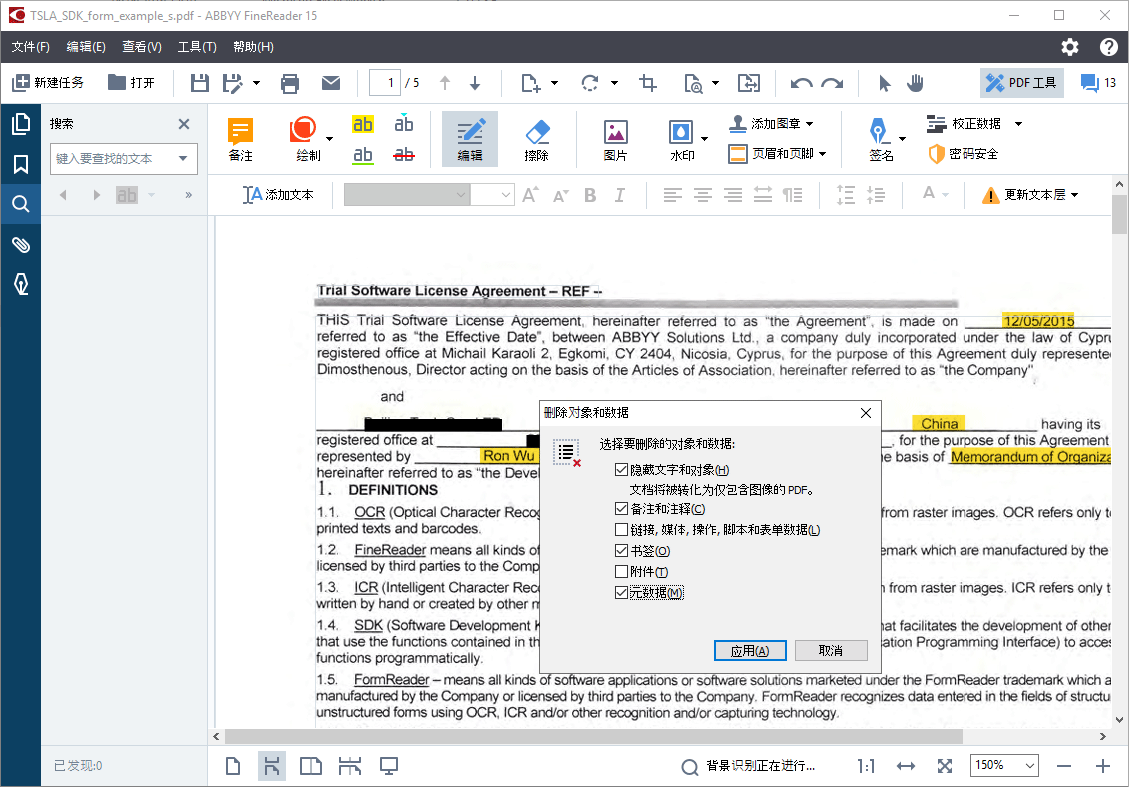This screenshot has height=788, width=1130.
Task: Open the 工具 menu
Action: point(196,46)
